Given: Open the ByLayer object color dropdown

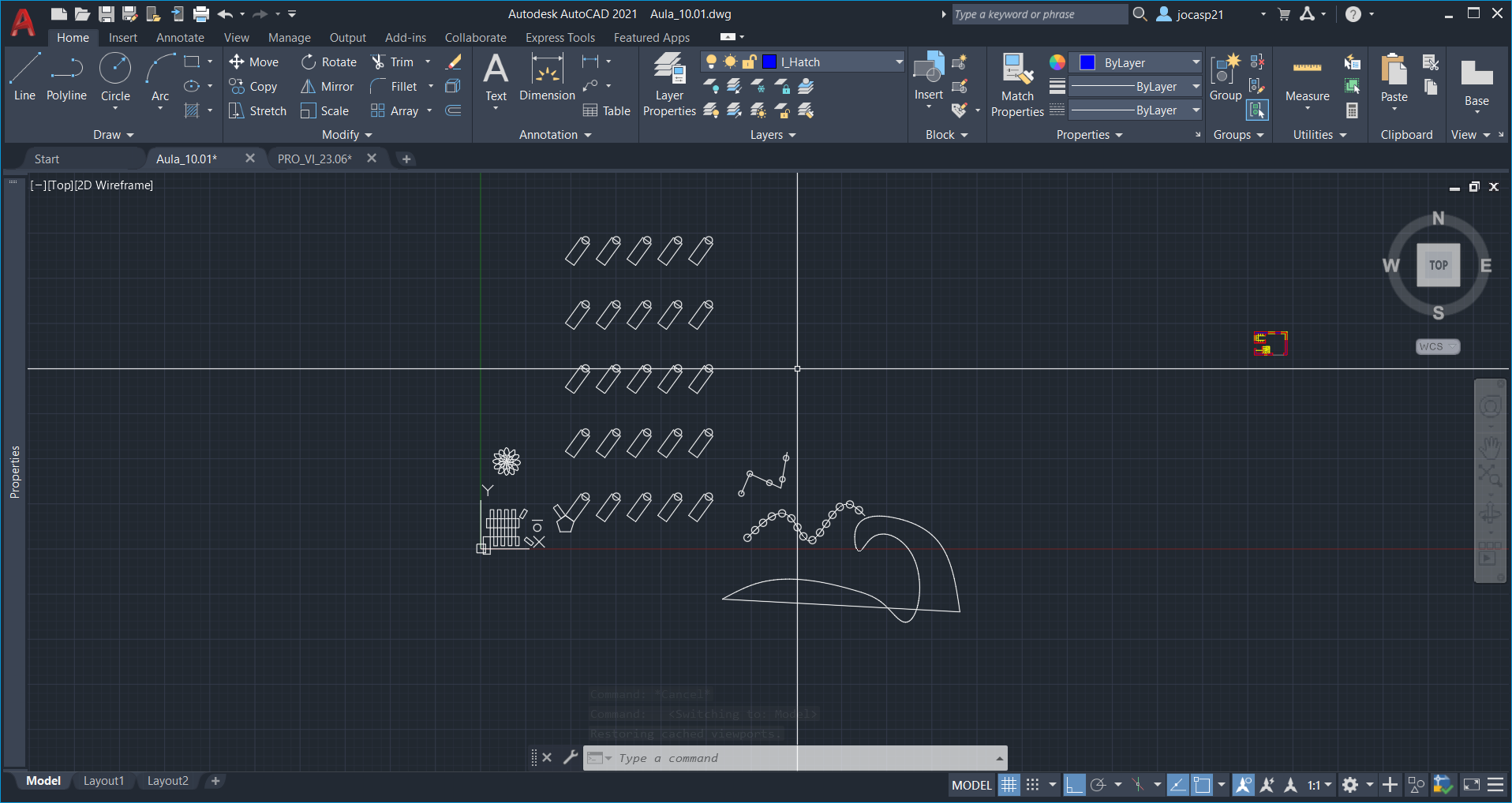Looking at the screenshot, I should [x=1196, y=62].
